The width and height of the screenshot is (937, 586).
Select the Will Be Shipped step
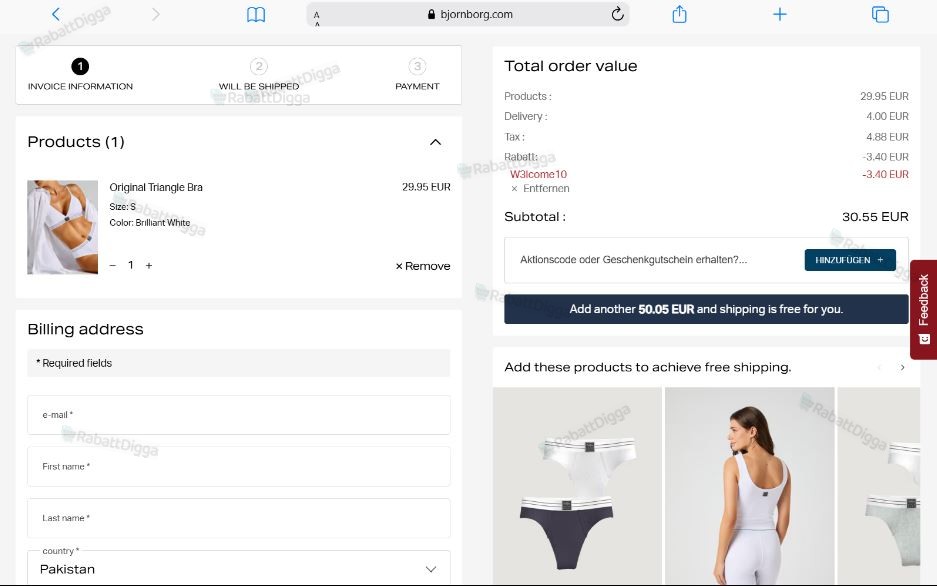(259, 75)
